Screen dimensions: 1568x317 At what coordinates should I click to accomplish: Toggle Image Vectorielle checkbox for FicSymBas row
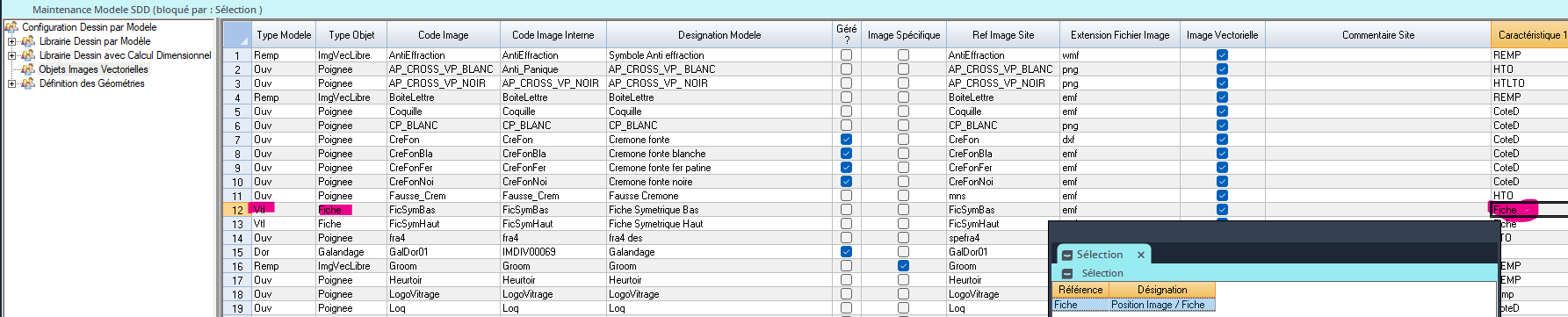click(x=1222, y=210)
